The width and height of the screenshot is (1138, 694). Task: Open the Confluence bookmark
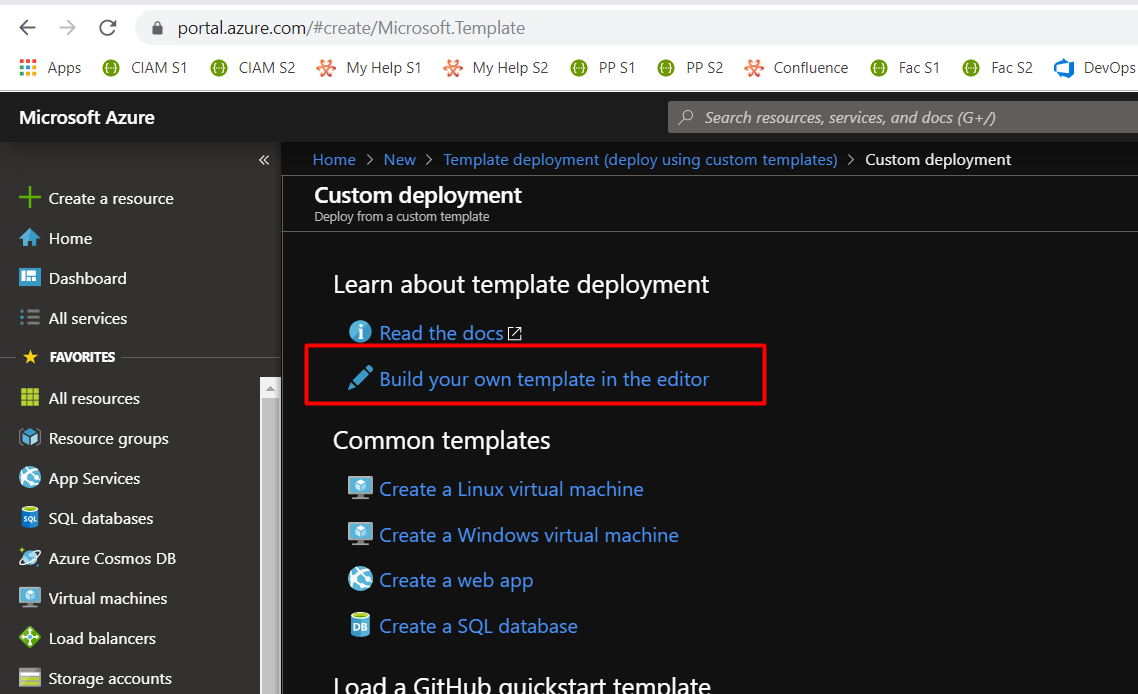[x=796, y=68]
